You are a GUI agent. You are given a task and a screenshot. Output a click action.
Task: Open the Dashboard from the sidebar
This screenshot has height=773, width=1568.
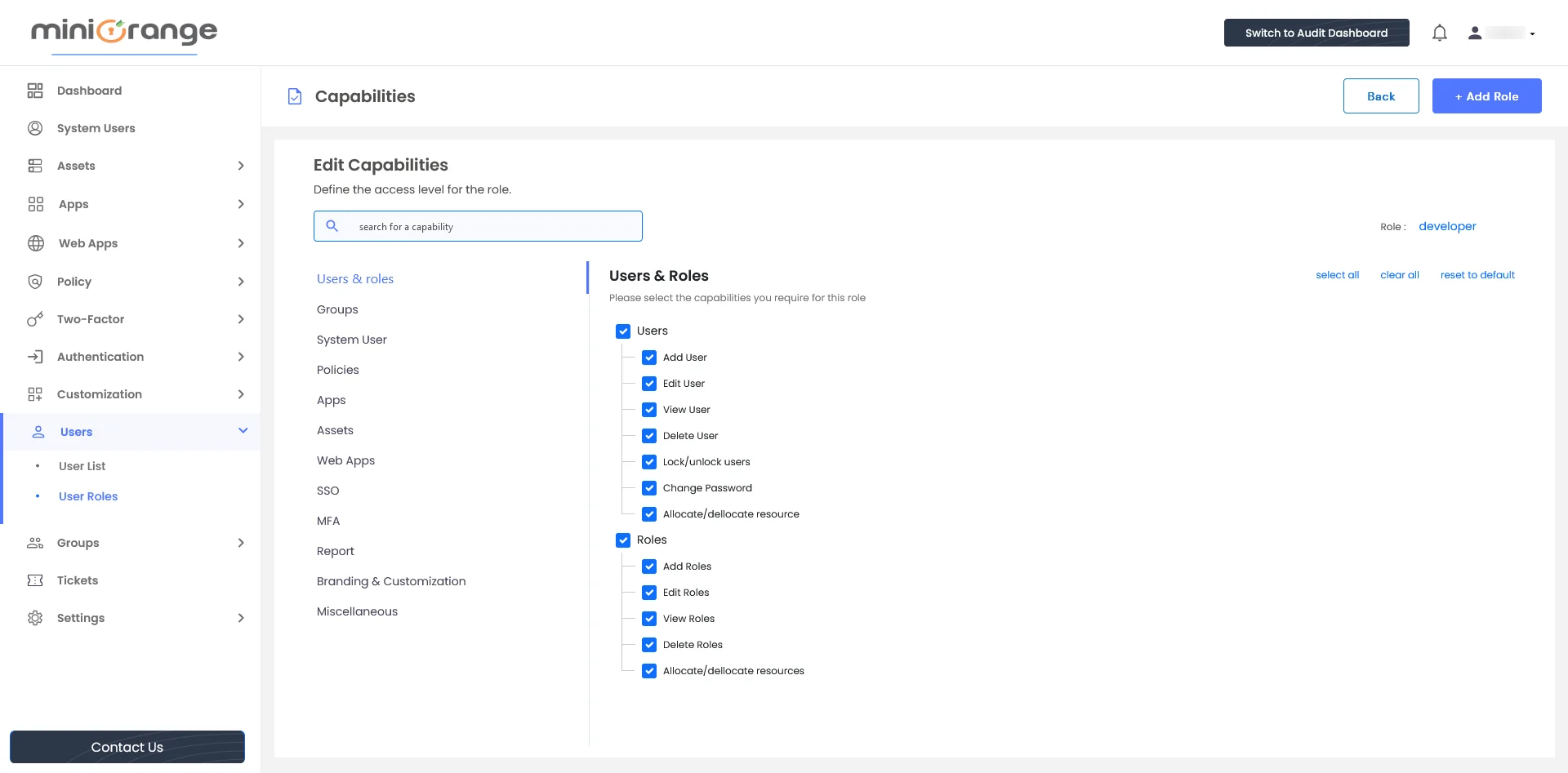coord(89,91)
